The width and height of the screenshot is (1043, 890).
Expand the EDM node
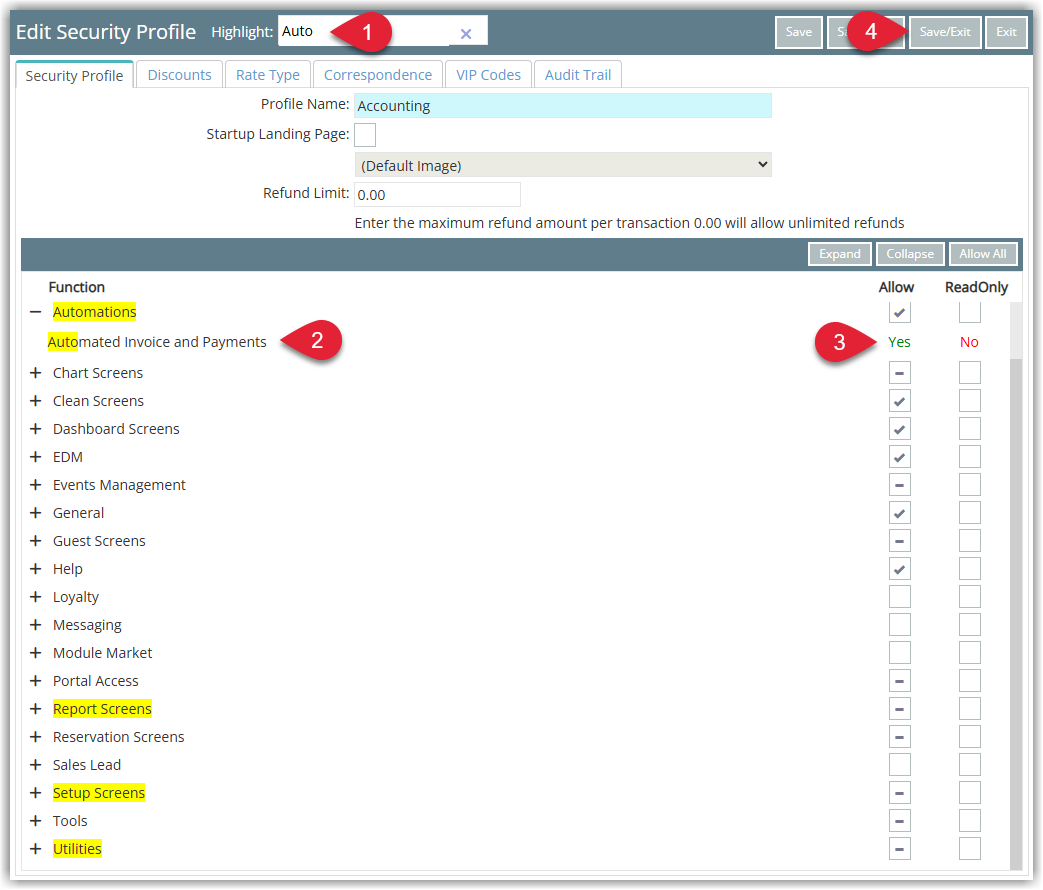coord(36,457)
